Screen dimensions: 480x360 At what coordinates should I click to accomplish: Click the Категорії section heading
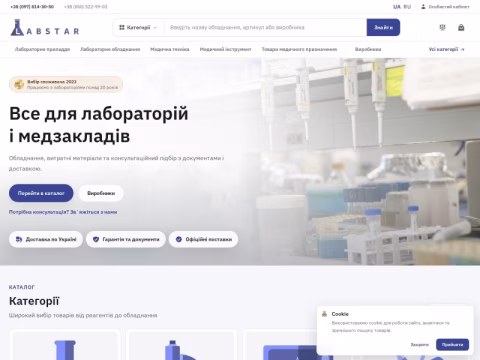[x=34, y=301]
